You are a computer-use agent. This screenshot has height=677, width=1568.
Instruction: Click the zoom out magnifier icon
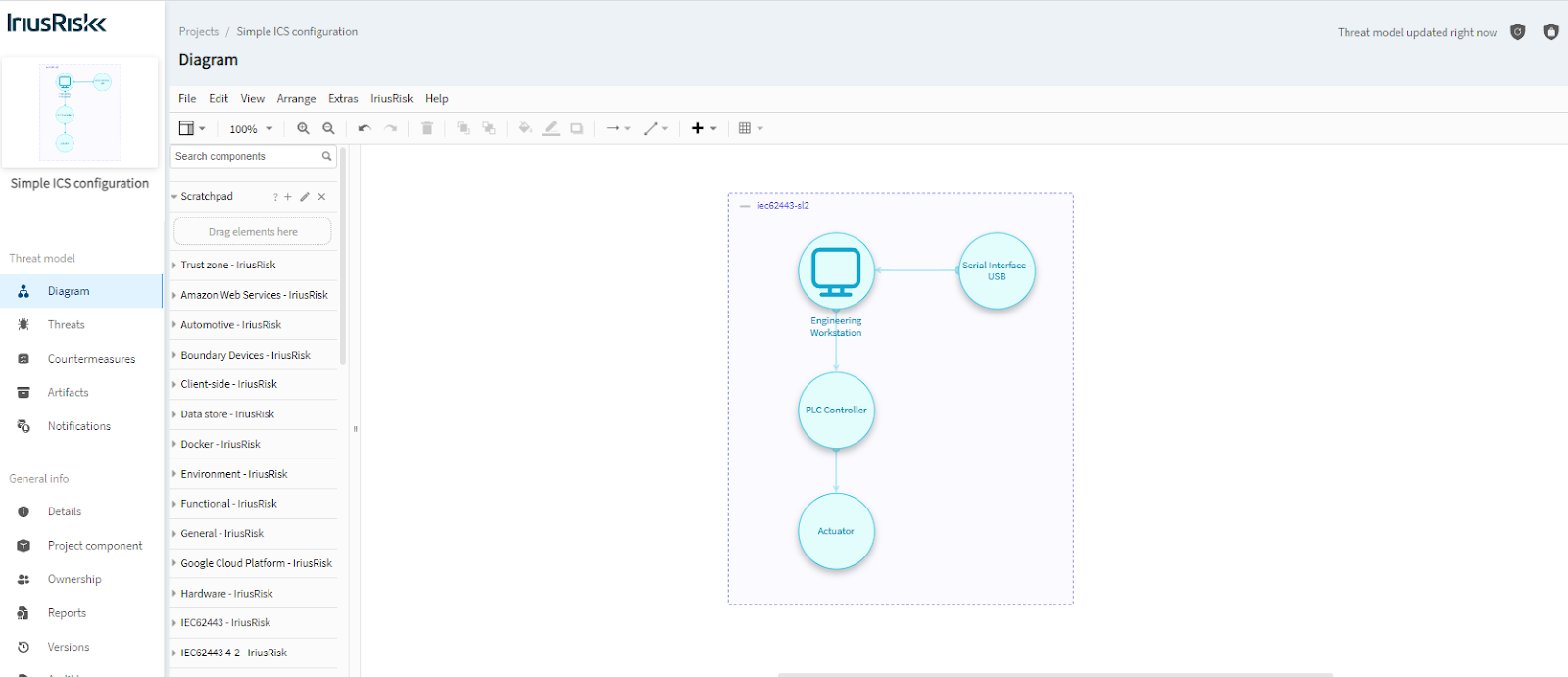coord(329,128)
